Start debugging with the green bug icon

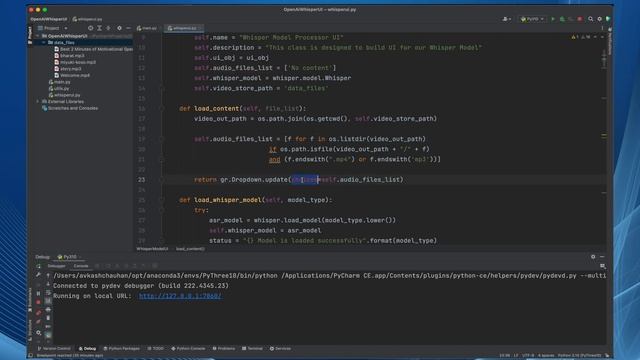562,19
